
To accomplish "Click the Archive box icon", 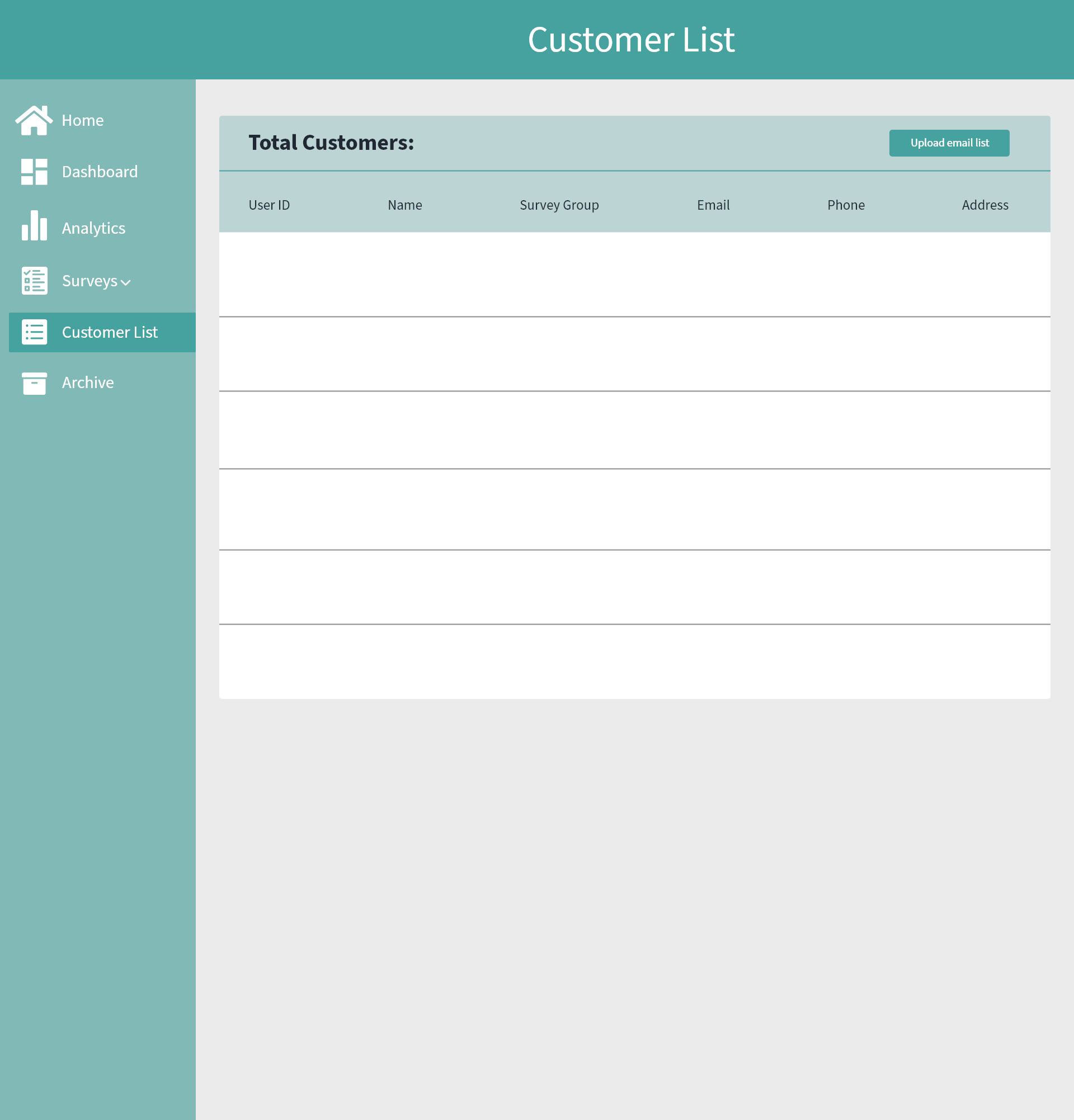I will (34, 383).
